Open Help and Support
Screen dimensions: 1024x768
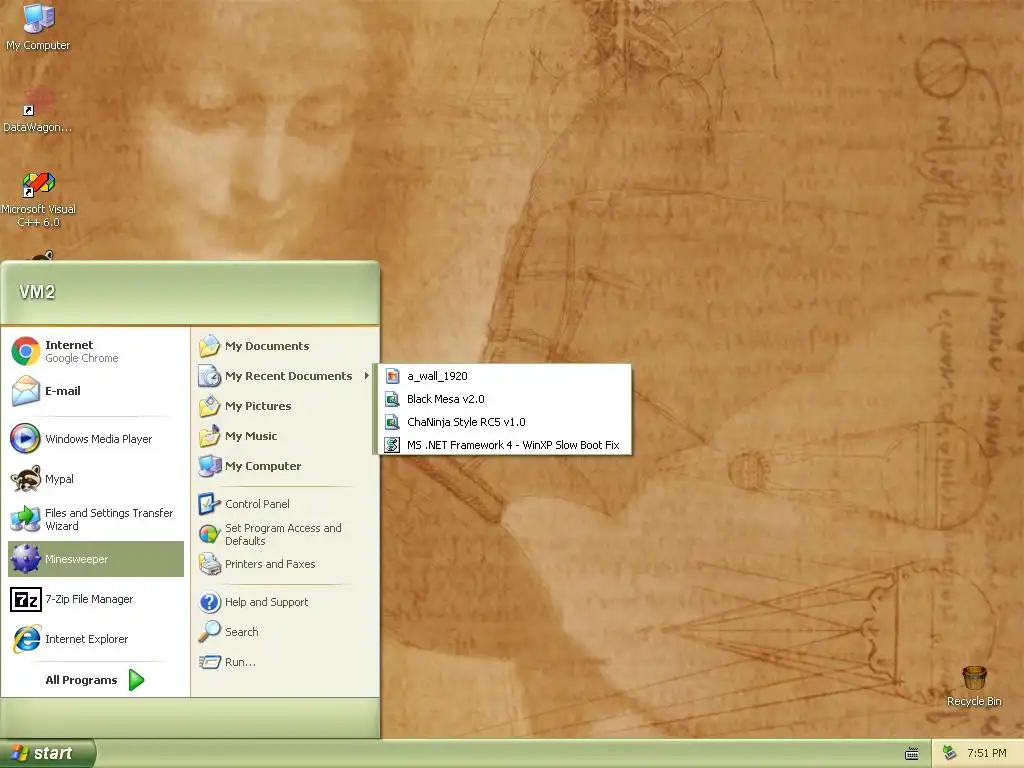[285, 602]
